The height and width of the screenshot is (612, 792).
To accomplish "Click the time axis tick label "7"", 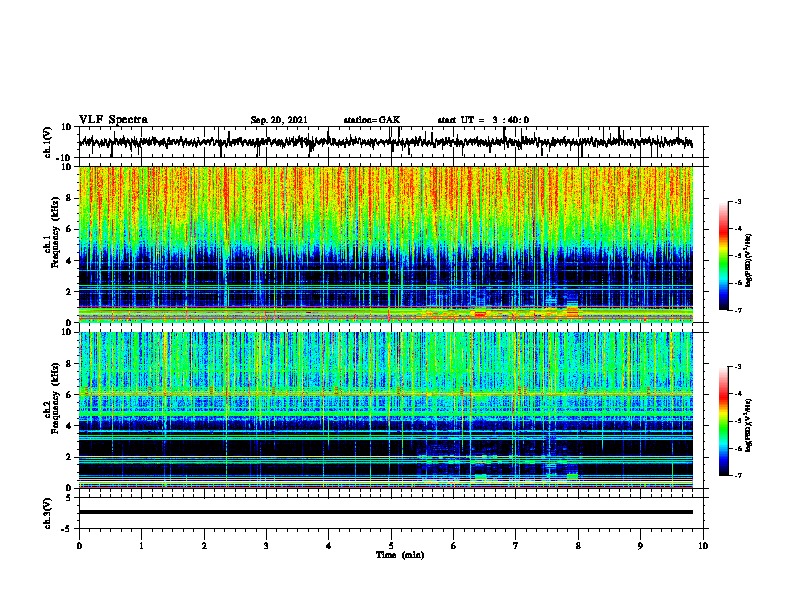I will (x=516, y=546).
